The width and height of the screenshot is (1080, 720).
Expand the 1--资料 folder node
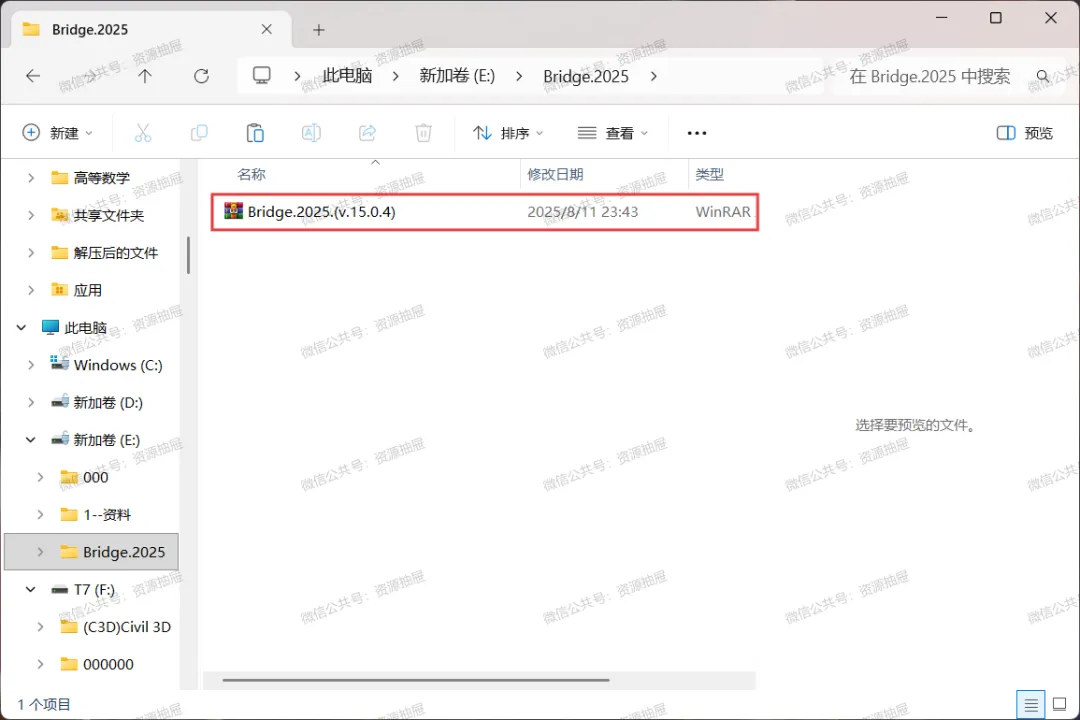click(x=40, y=515)
